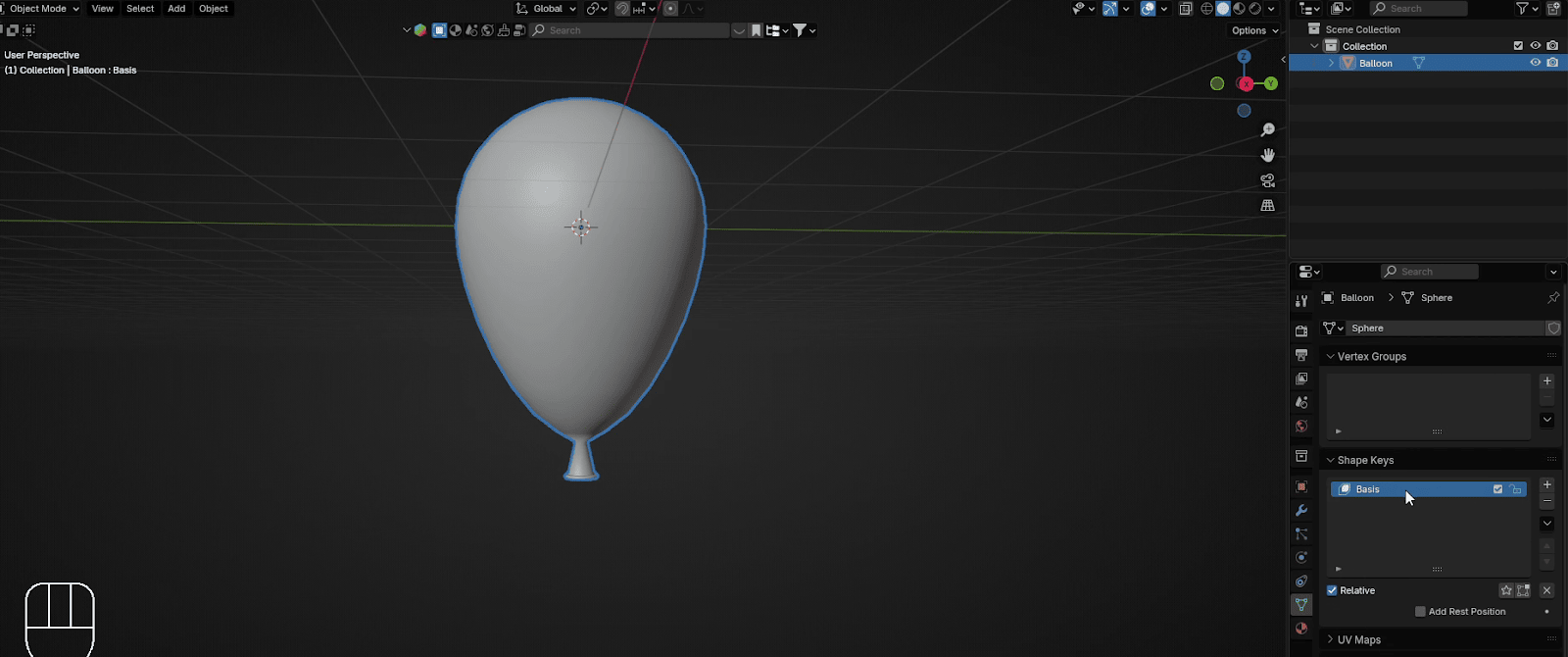The height and width of the screenshot is (657, 1568).
Task: Hide the Balloon object in viewport
Action: [x=1535, y=63]
